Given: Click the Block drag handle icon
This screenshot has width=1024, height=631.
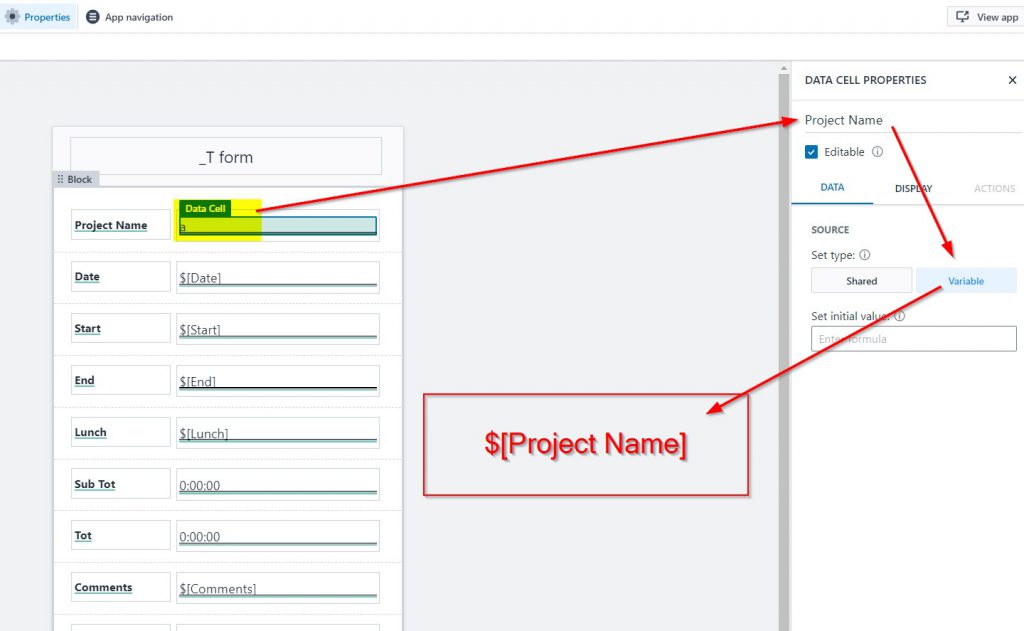Looking at the screenshot, I should coord(60,179).
